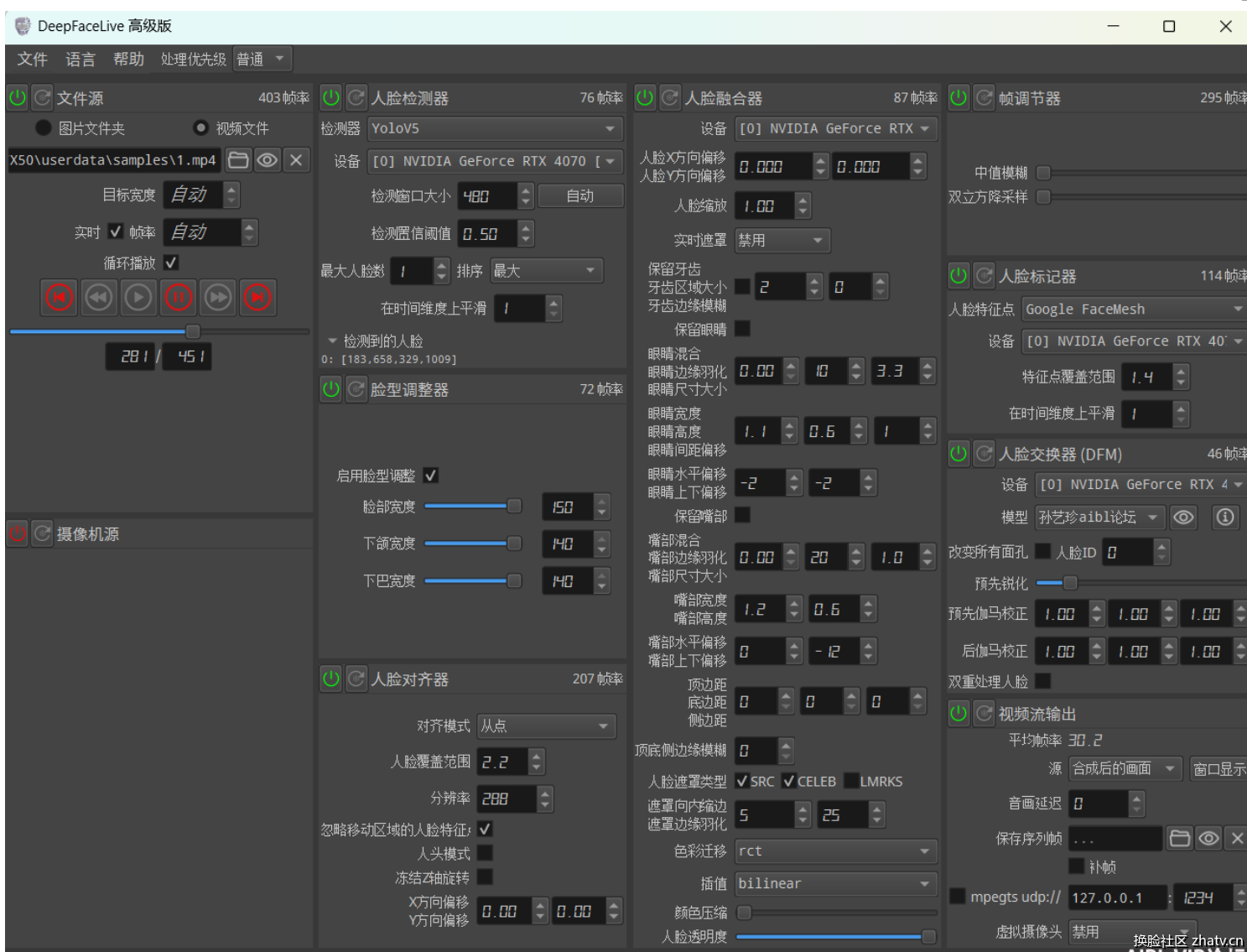Open file browse folder icon in 文件源

click(x=239, y=160)
